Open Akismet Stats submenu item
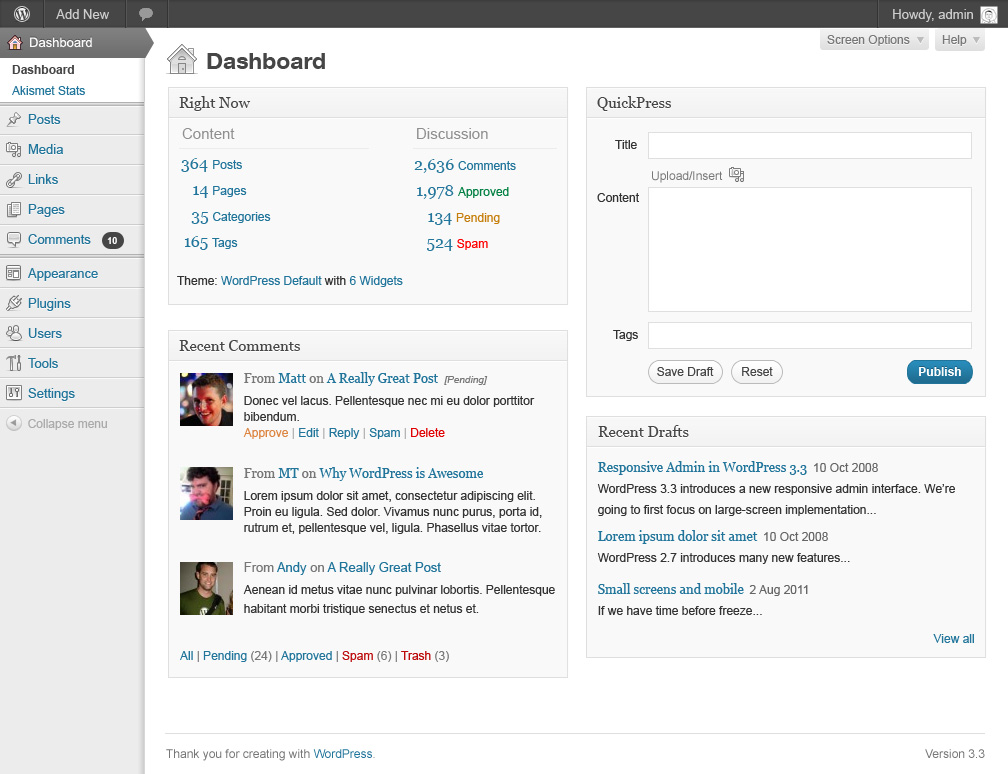Screen dimensions: 1008x774 click(x=48, y=91)
